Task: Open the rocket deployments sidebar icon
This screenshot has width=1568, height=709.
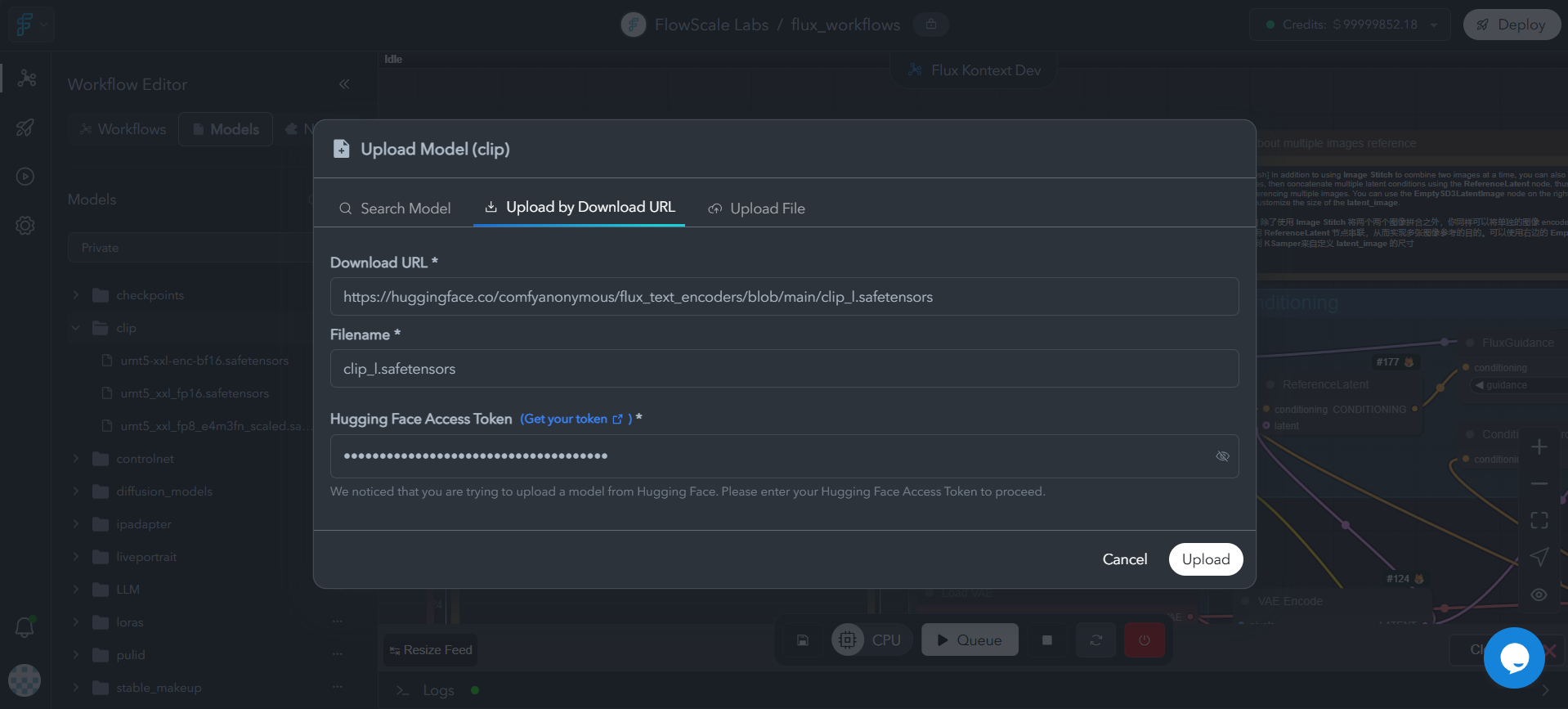Action: (x=25, y=128)
